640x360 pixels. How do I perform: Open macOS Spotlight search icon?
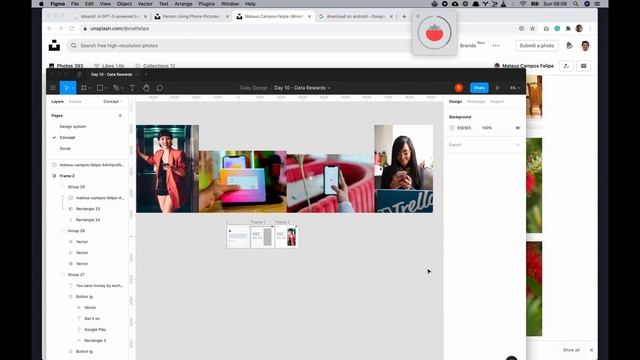[x=576, y=4]
